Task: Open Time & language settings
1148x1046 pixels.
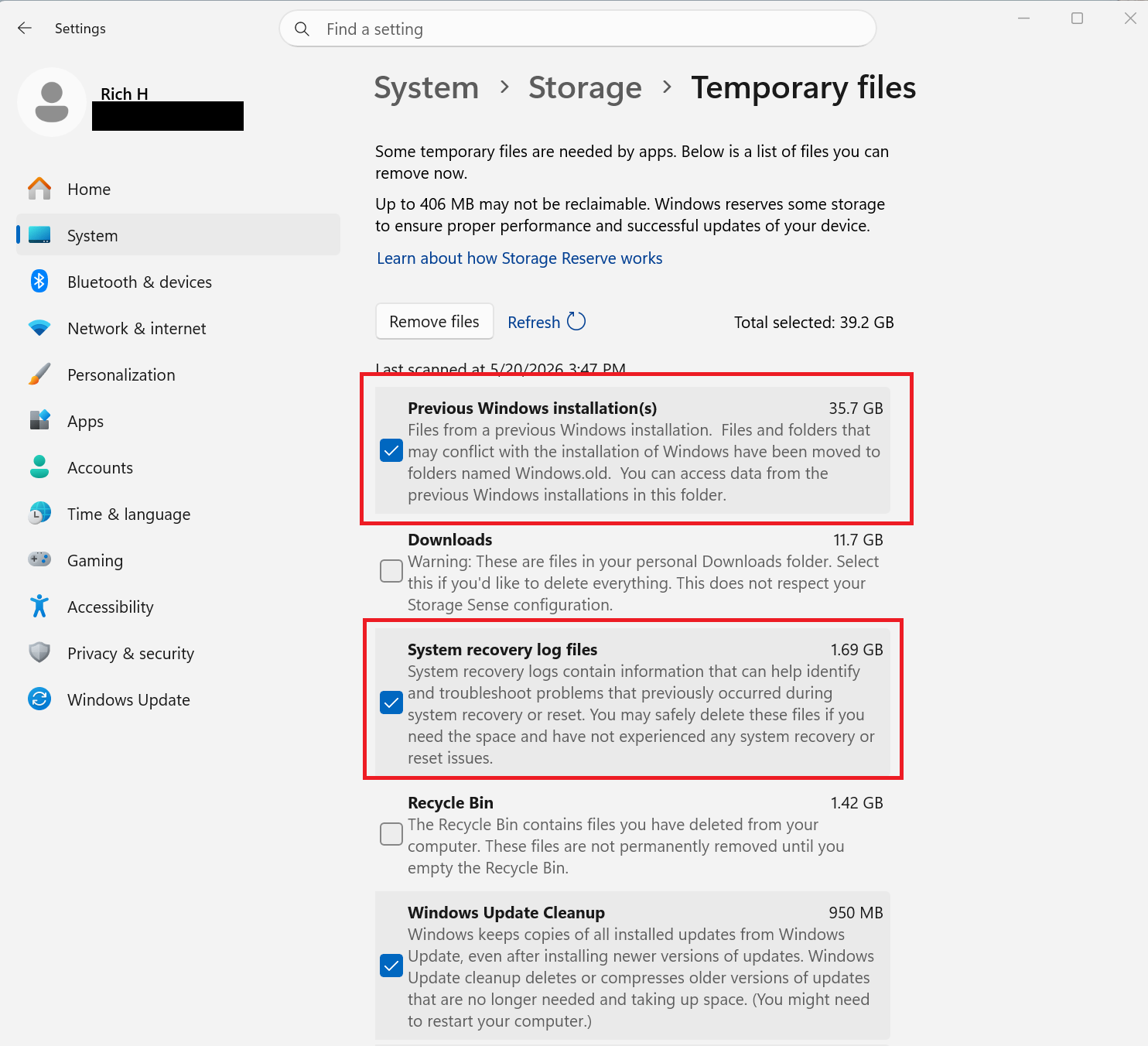Action: 178,514
